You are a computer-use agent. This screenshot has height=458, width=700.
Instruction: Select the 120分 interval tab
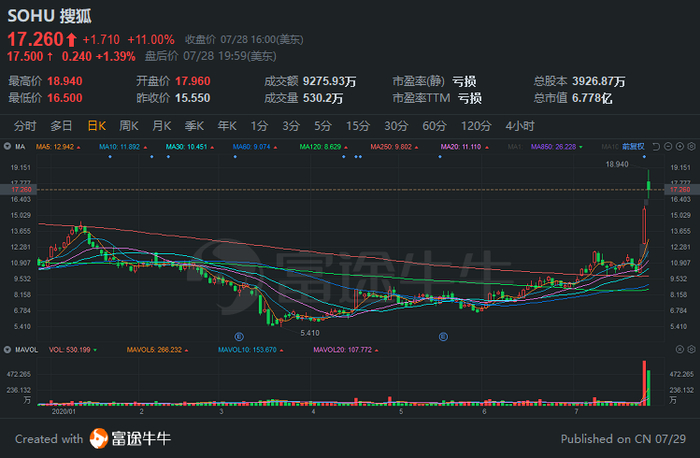click(476, 126)
